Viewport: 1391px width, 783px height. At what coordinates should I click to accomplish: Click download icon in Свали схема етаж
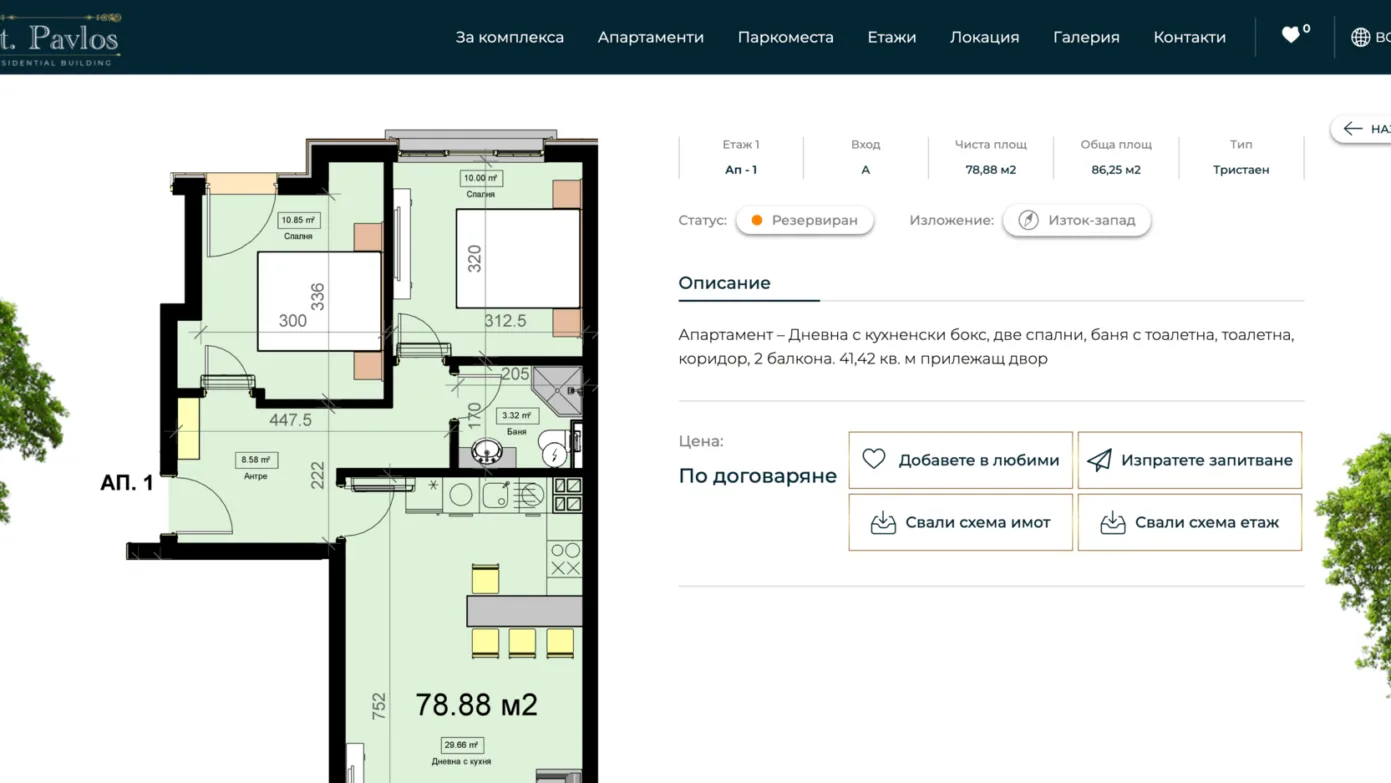1113,522
